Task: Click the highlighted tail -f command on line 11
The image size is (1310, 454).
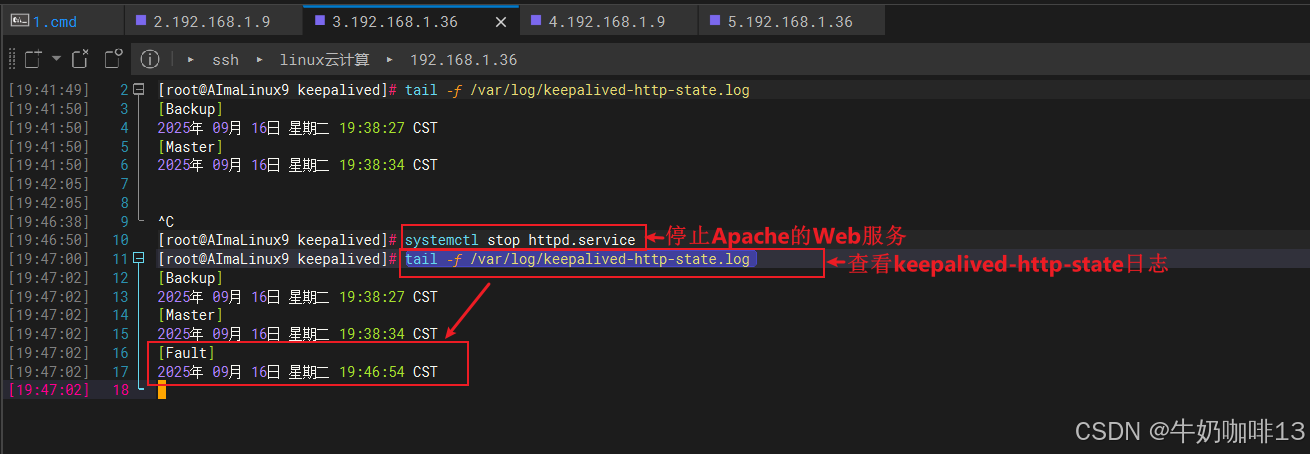Action: (x=577, y=259)
